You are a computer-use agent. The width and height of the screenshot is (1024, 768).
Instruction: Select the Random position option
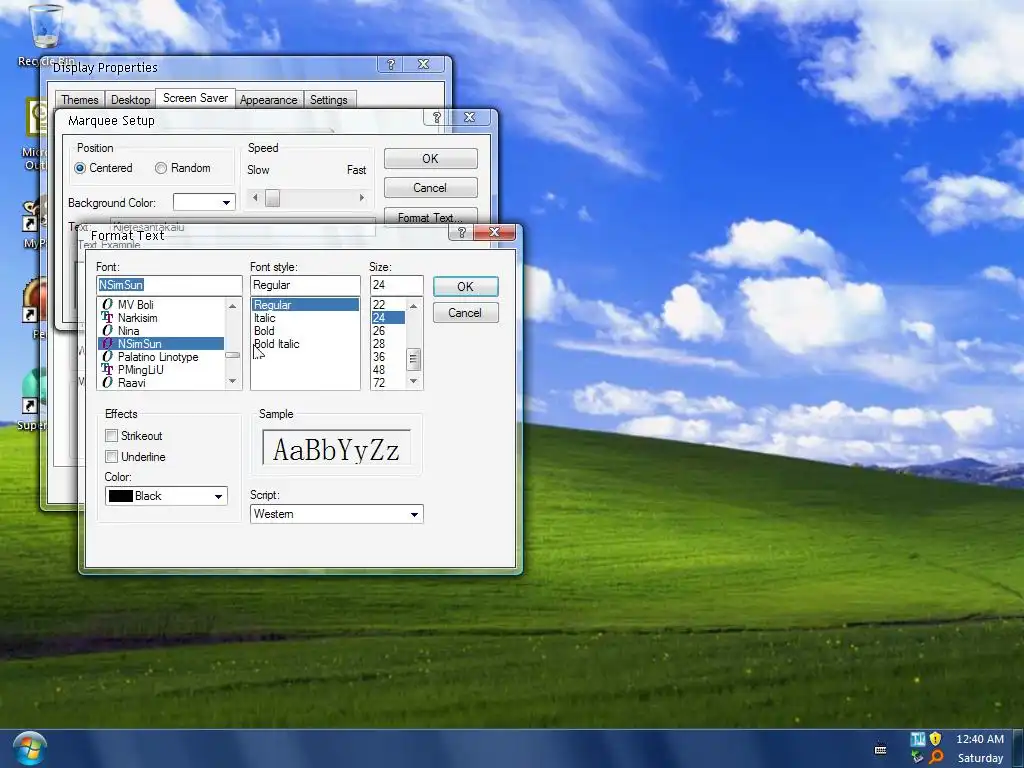click(x=161, y=168)
